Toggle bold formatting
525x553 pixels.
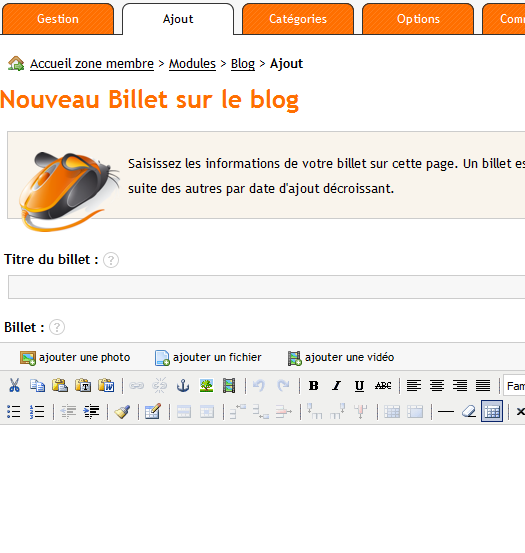point(313,385)
